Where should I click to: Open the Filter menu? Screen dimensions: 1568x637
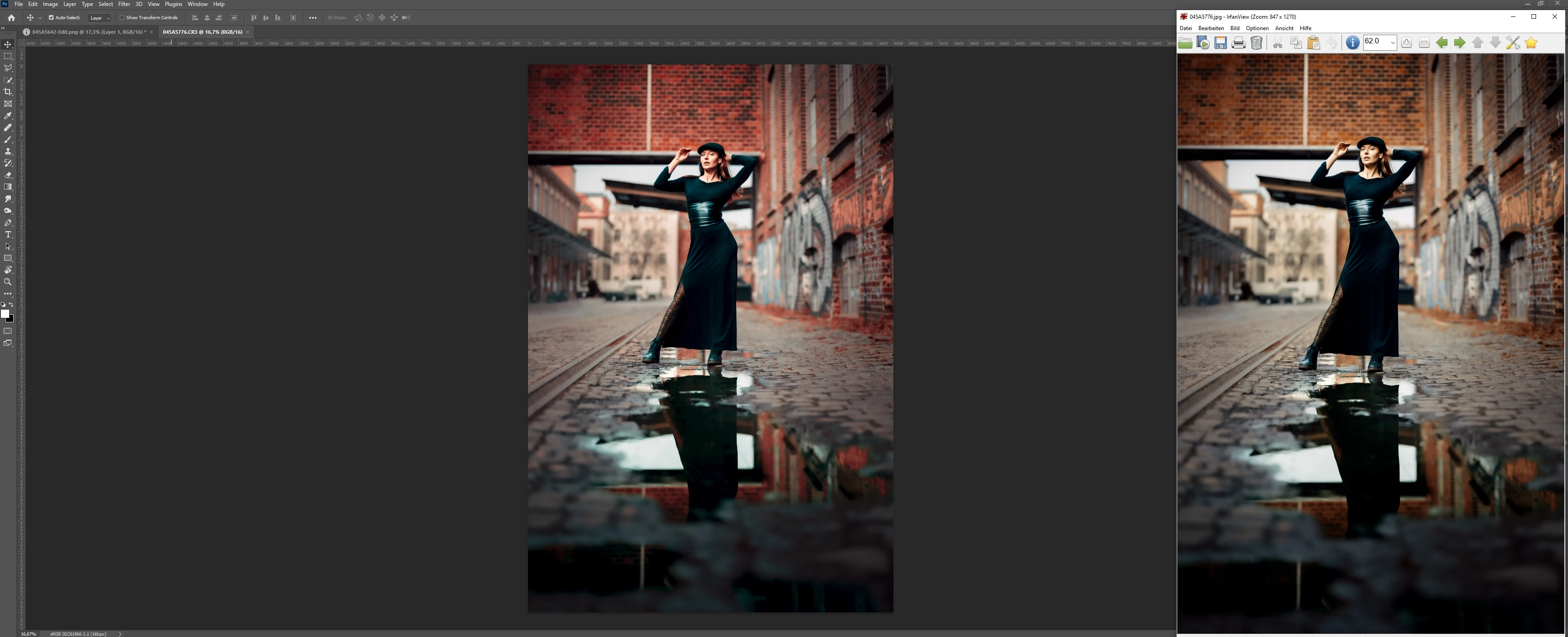124,4
